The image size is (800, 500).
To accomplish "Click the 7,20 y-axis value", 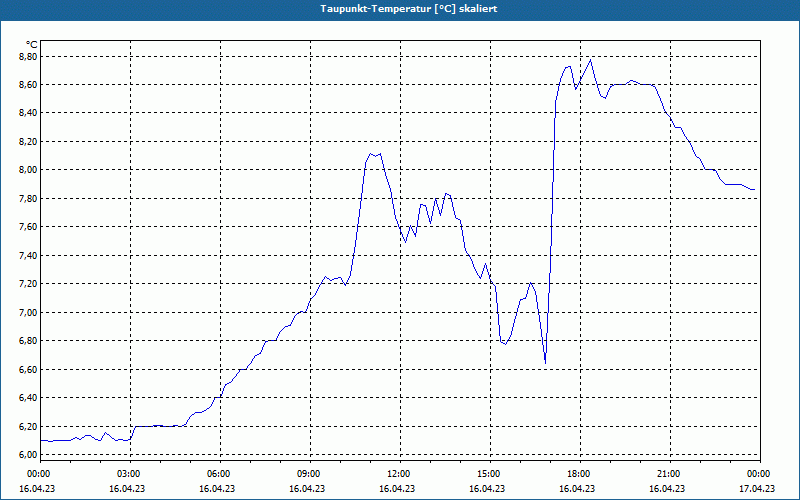I will [x=28, y=284].
